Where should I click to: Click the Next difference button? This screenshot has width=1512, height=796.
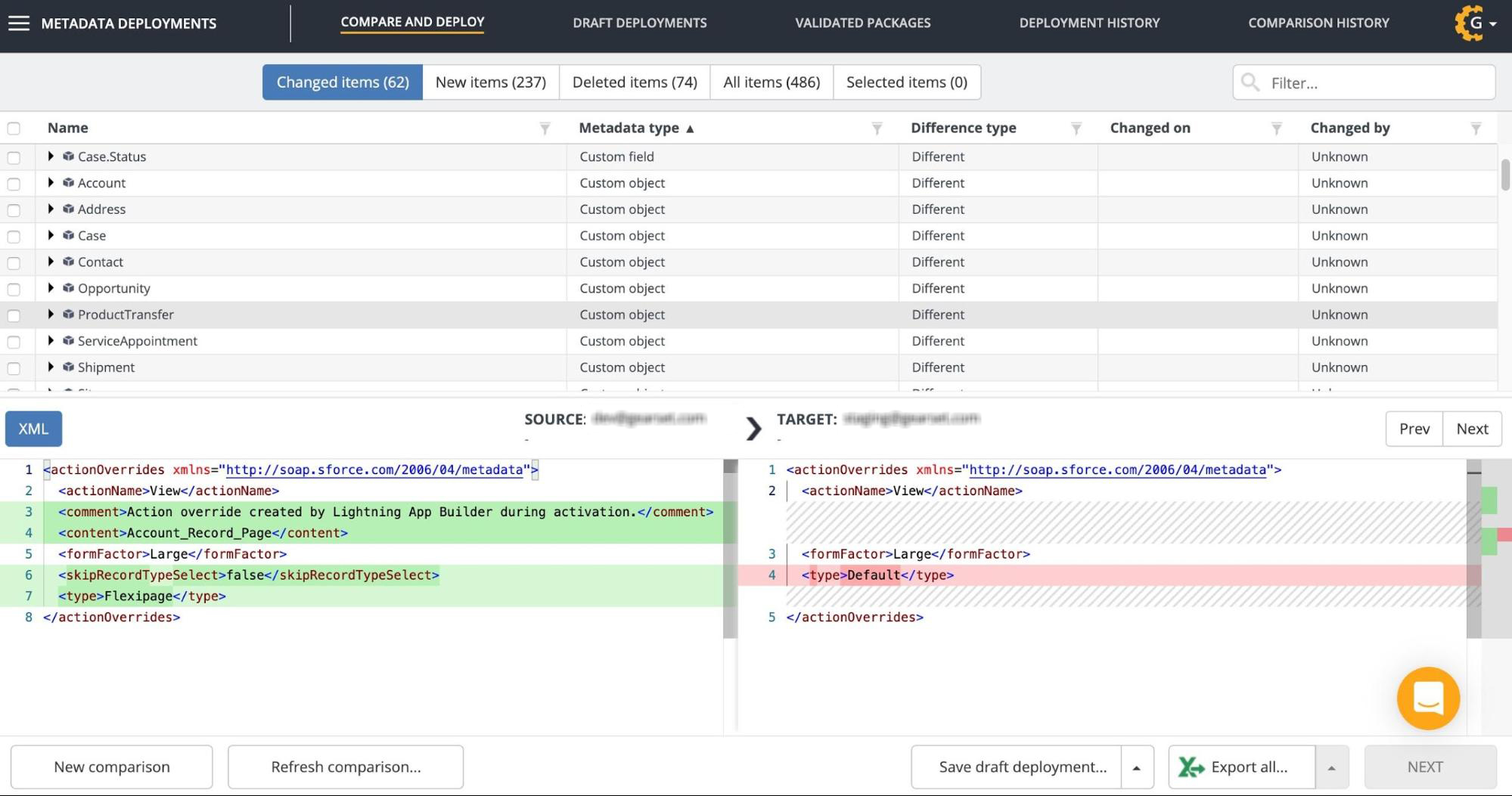point(1471,429)
